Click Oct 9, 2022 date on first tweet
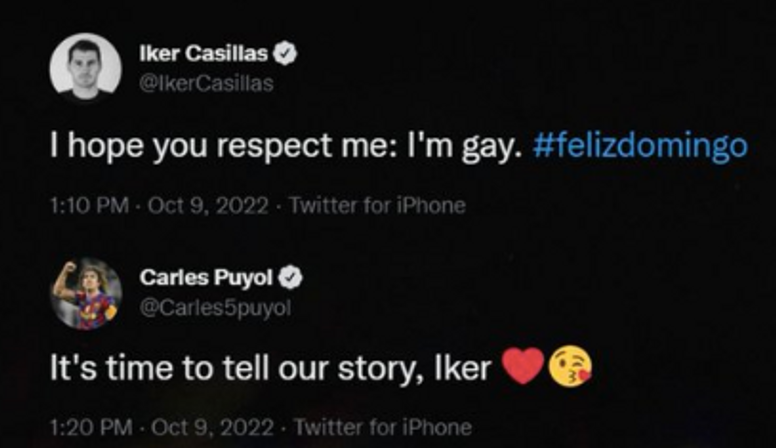 pos(208,206)
